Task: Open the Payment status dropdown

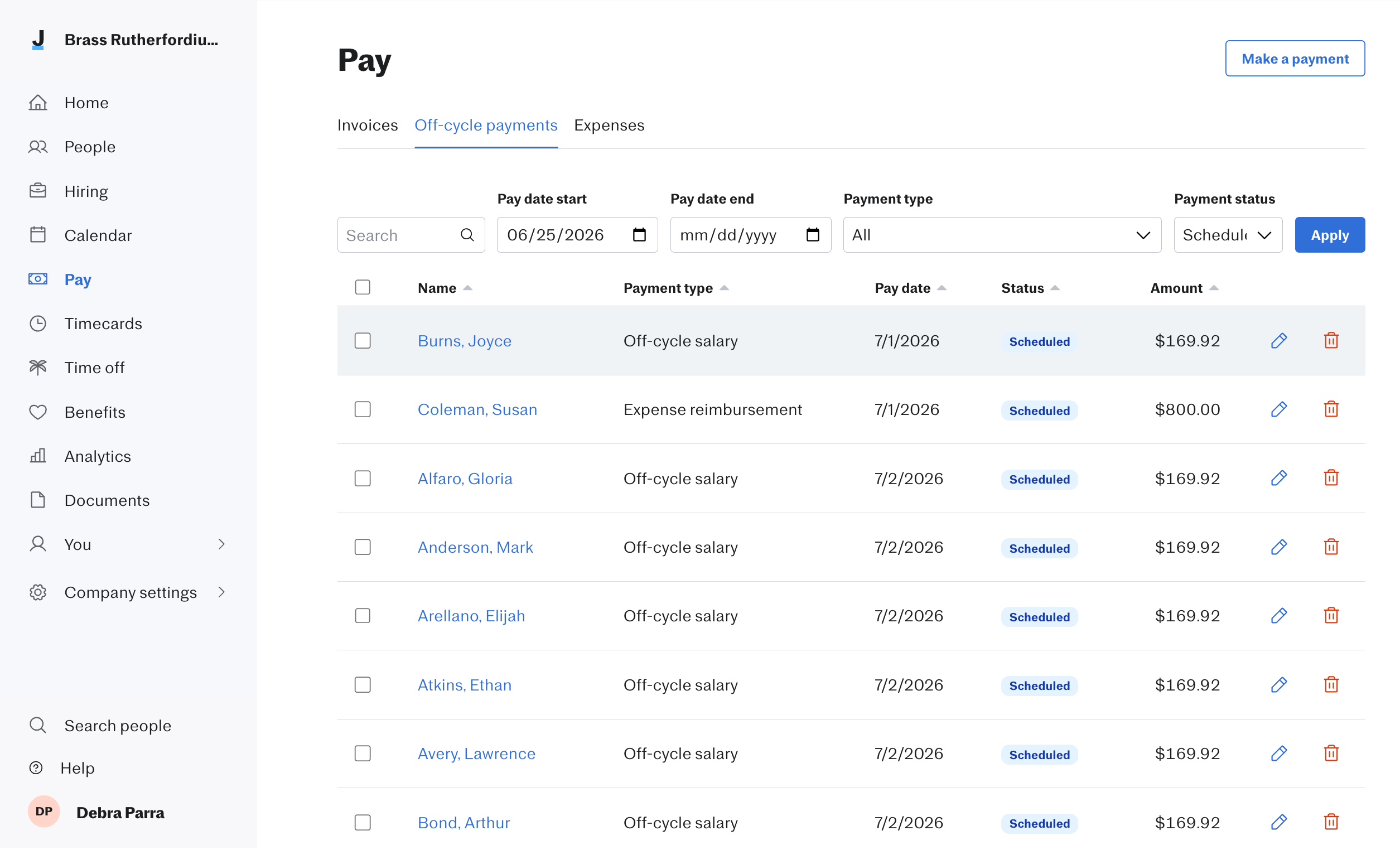Action: (1228, 235)
